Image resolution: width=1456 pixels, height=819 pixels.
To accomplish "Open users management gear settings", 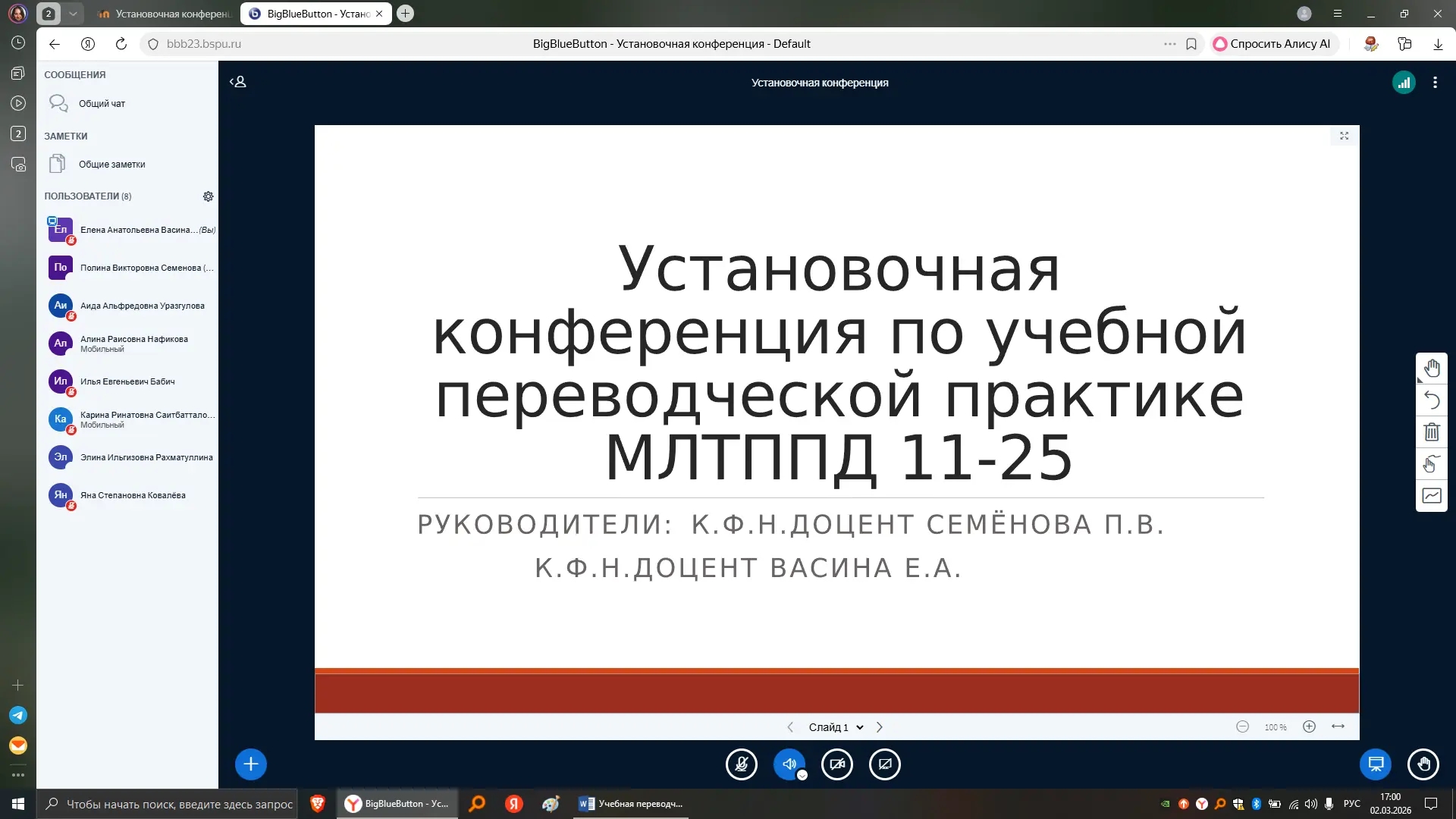I will (208, 196).
